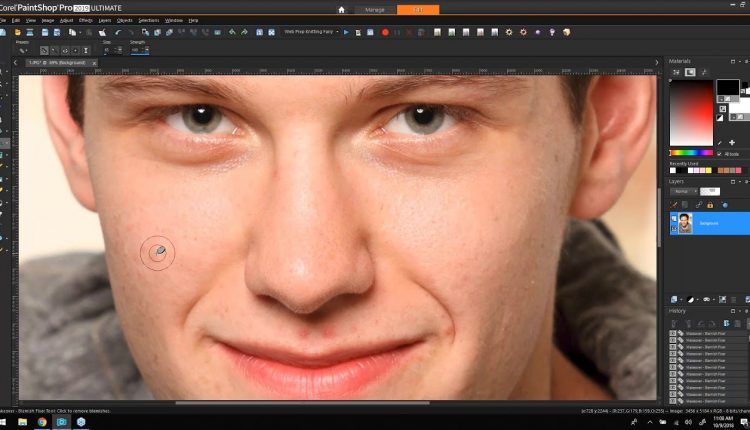Open the Presets dropdown in options bar
750x430 pixels.
[x=22, y=50]
